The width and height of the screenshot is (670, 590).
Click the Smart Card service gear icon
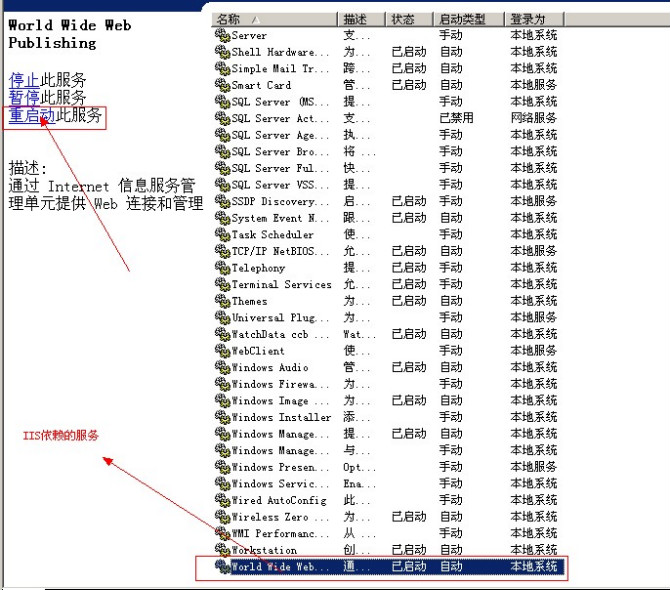tap(222, 85)
